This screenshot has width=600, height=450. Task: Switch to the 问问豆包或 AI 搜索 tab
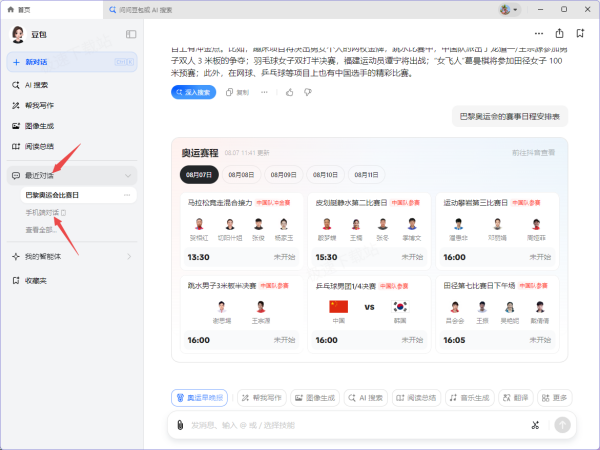141,10
